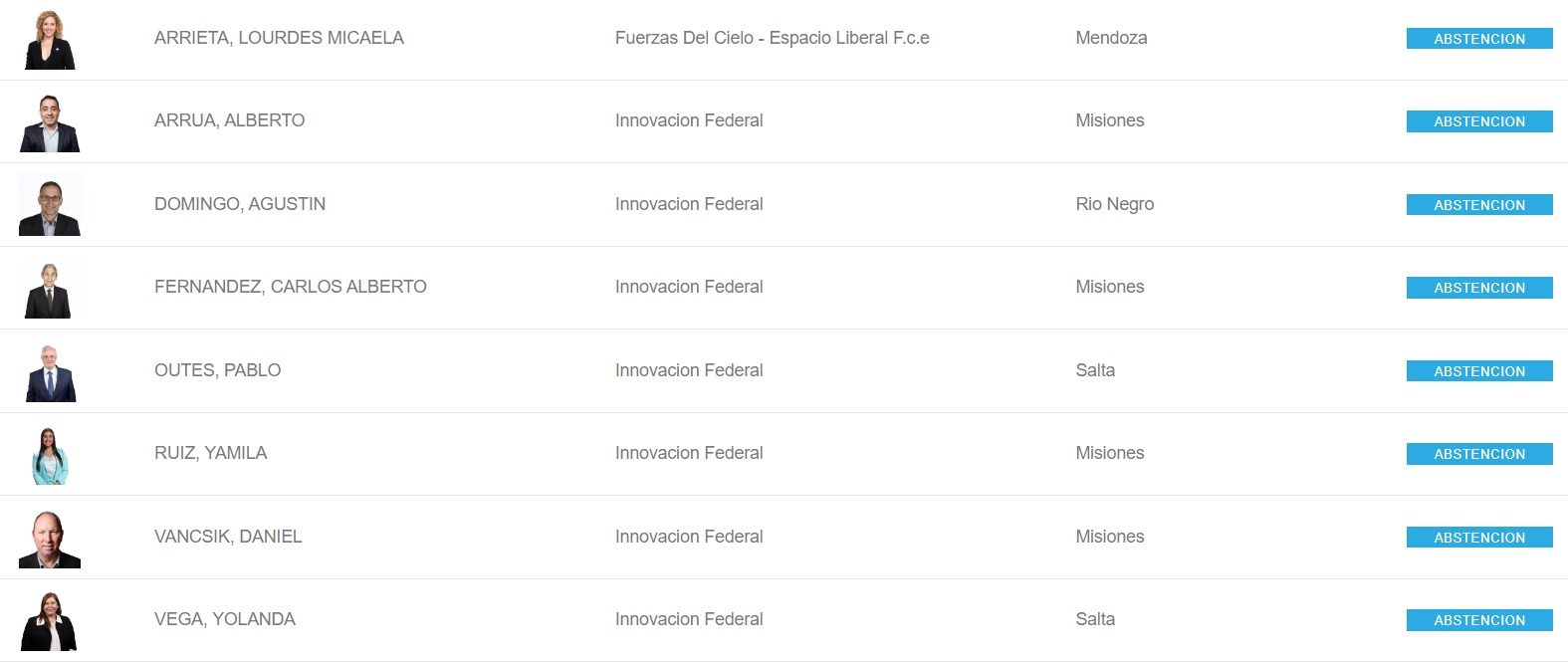Click the name RUIZ, YAMILA
Screen dimensions: 1568x662
211,453
